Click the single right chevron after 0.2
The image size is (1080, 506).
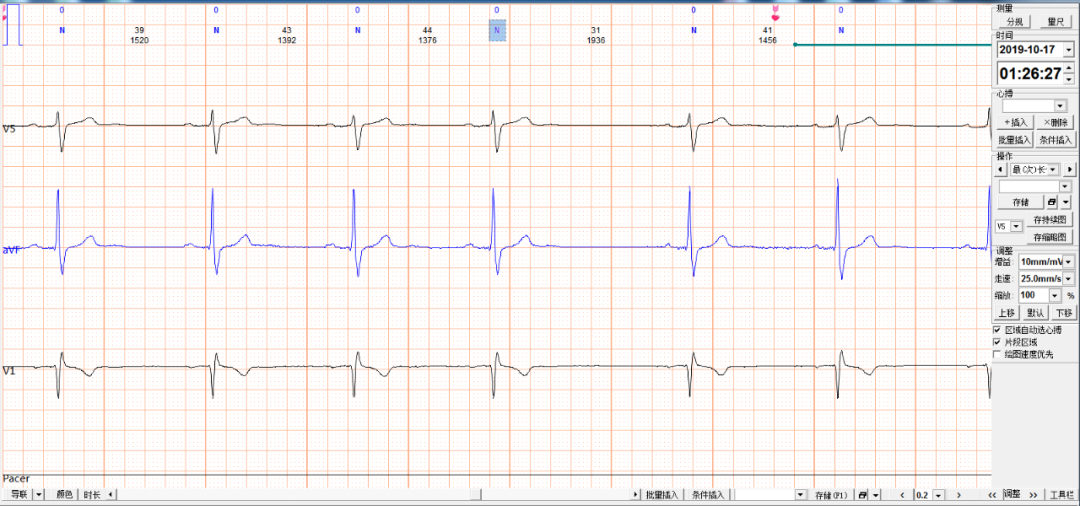(958, 494)
